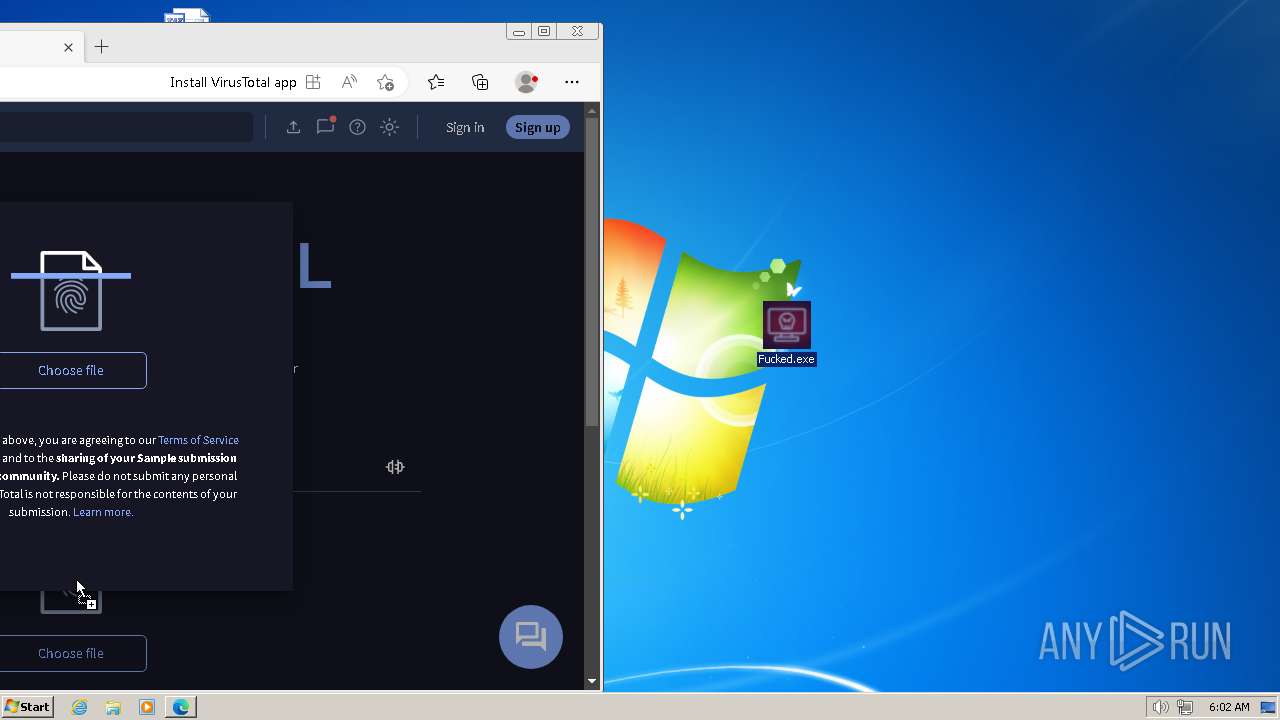Click the lower Choose file button
1280x720 pixels.
tap(71, 653)
